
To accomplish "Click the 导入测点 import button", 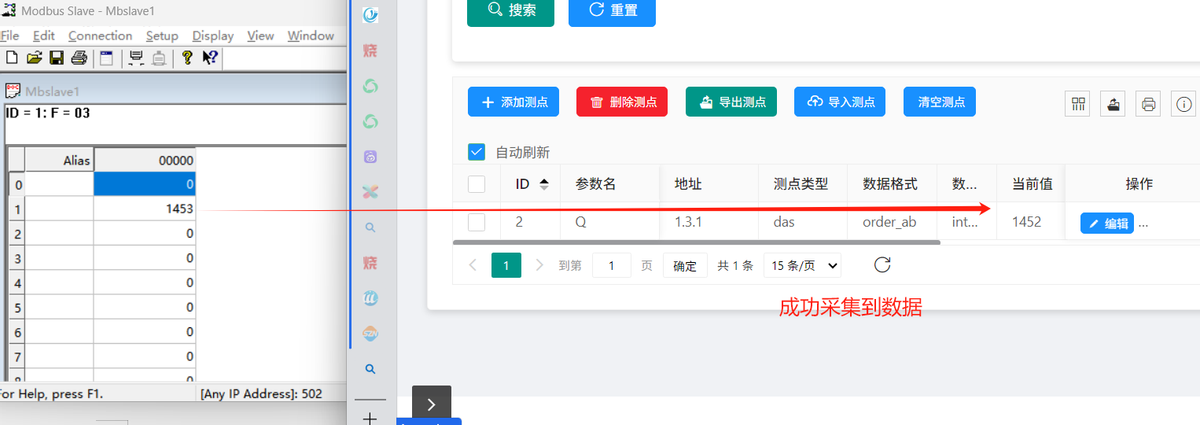I will click(x=840, y=102).
